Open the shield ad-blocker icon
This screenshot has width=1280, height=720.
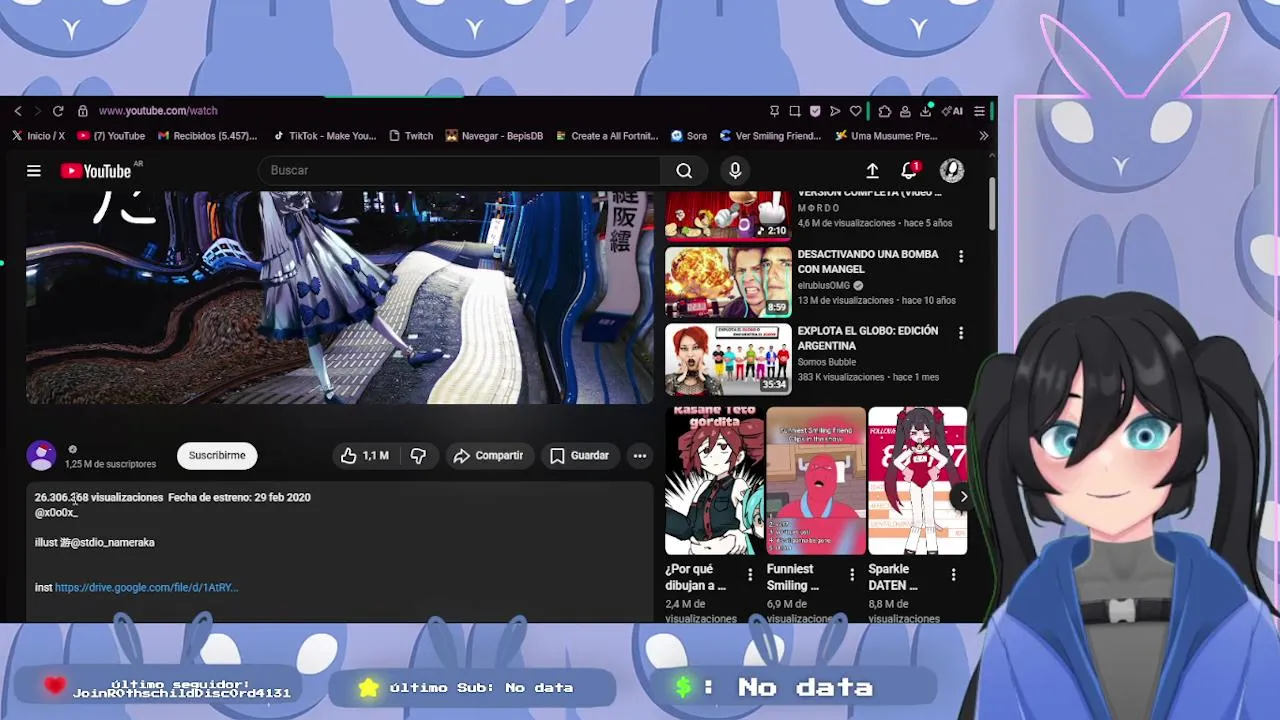point(815,111)
